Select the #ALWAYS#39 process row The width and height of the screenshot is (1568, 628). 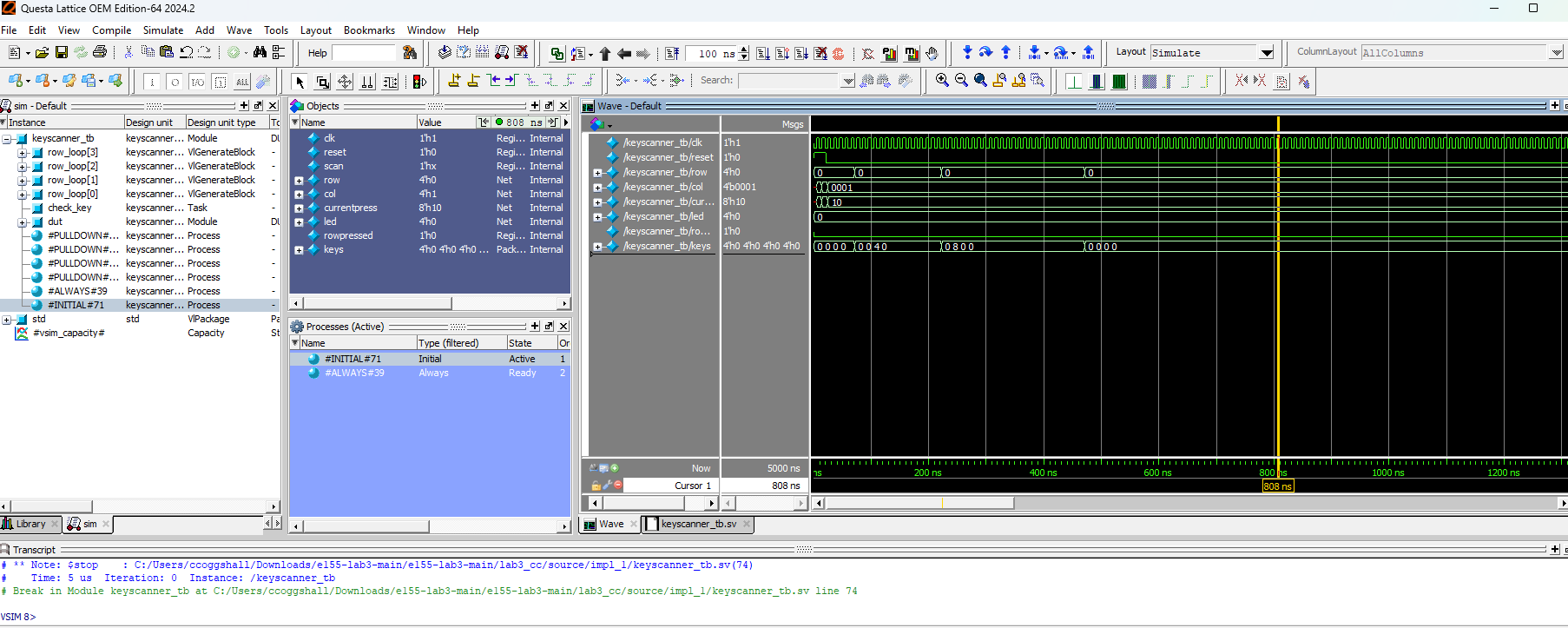pos(354,373)
